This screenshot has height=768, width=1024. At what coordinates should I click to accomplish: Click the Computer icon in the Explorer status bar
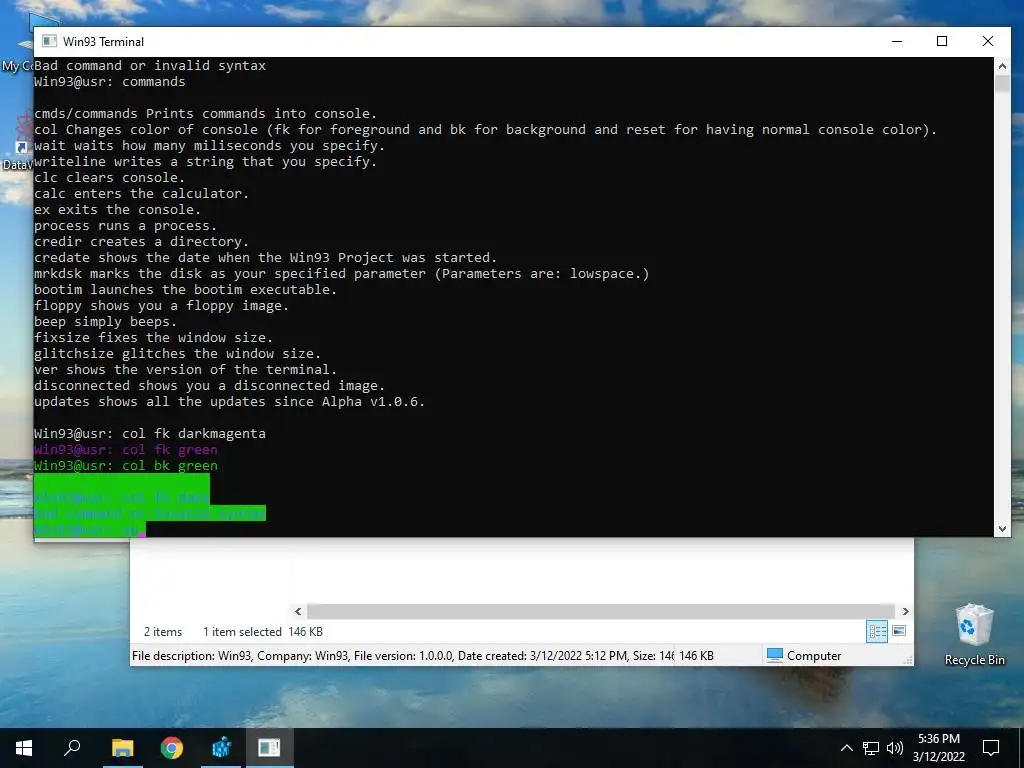tap(775, 655)
